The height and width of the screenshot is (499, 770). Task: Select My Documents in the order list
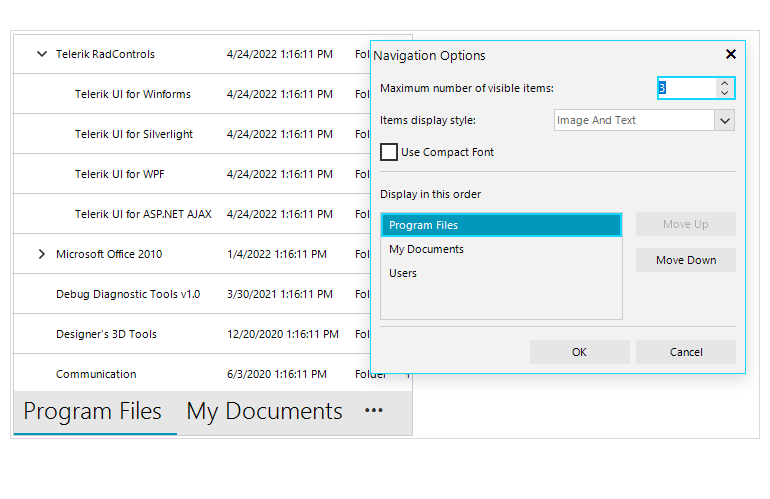click(501, 249)
